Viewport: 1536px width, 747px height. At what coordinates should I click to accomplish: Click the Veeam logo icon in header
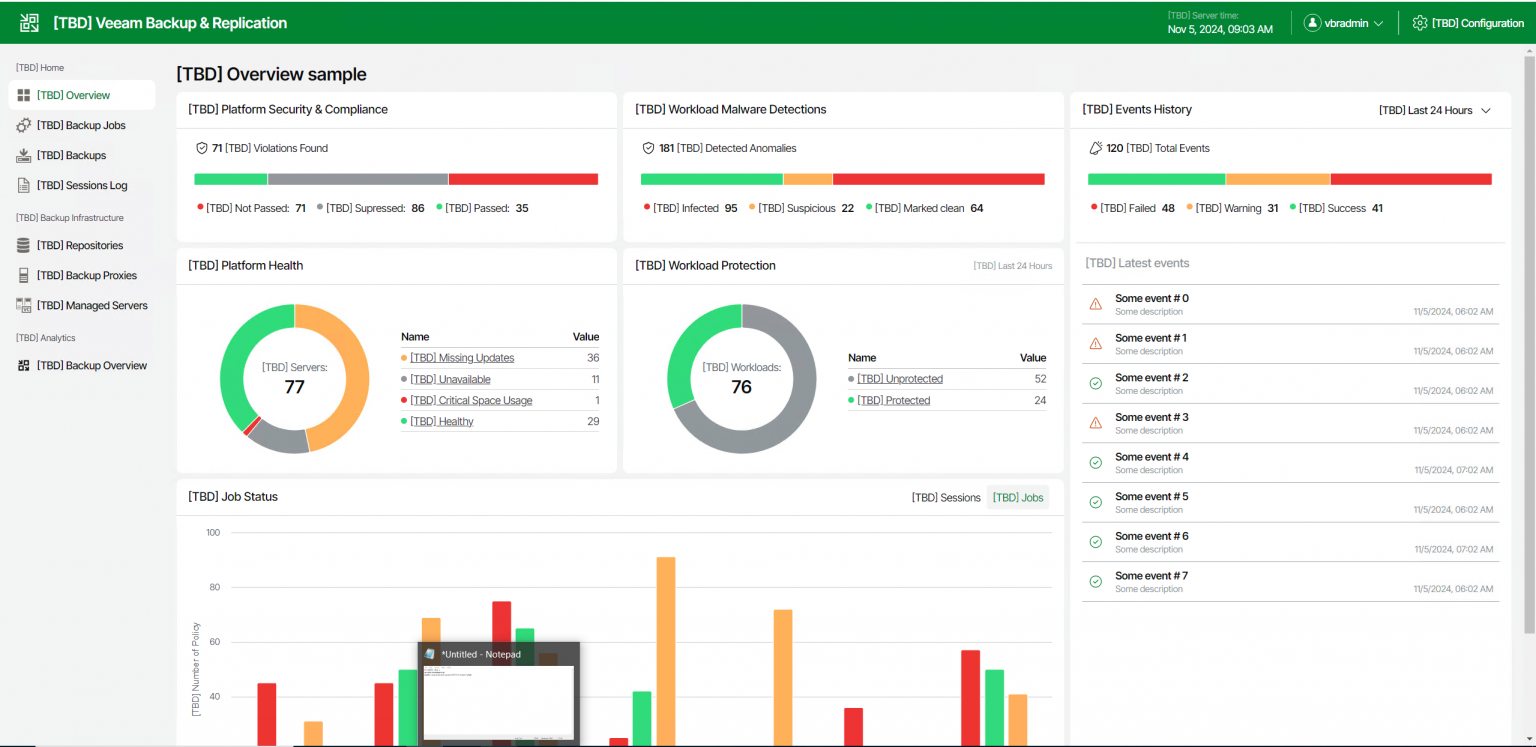(x=29, y=23)
